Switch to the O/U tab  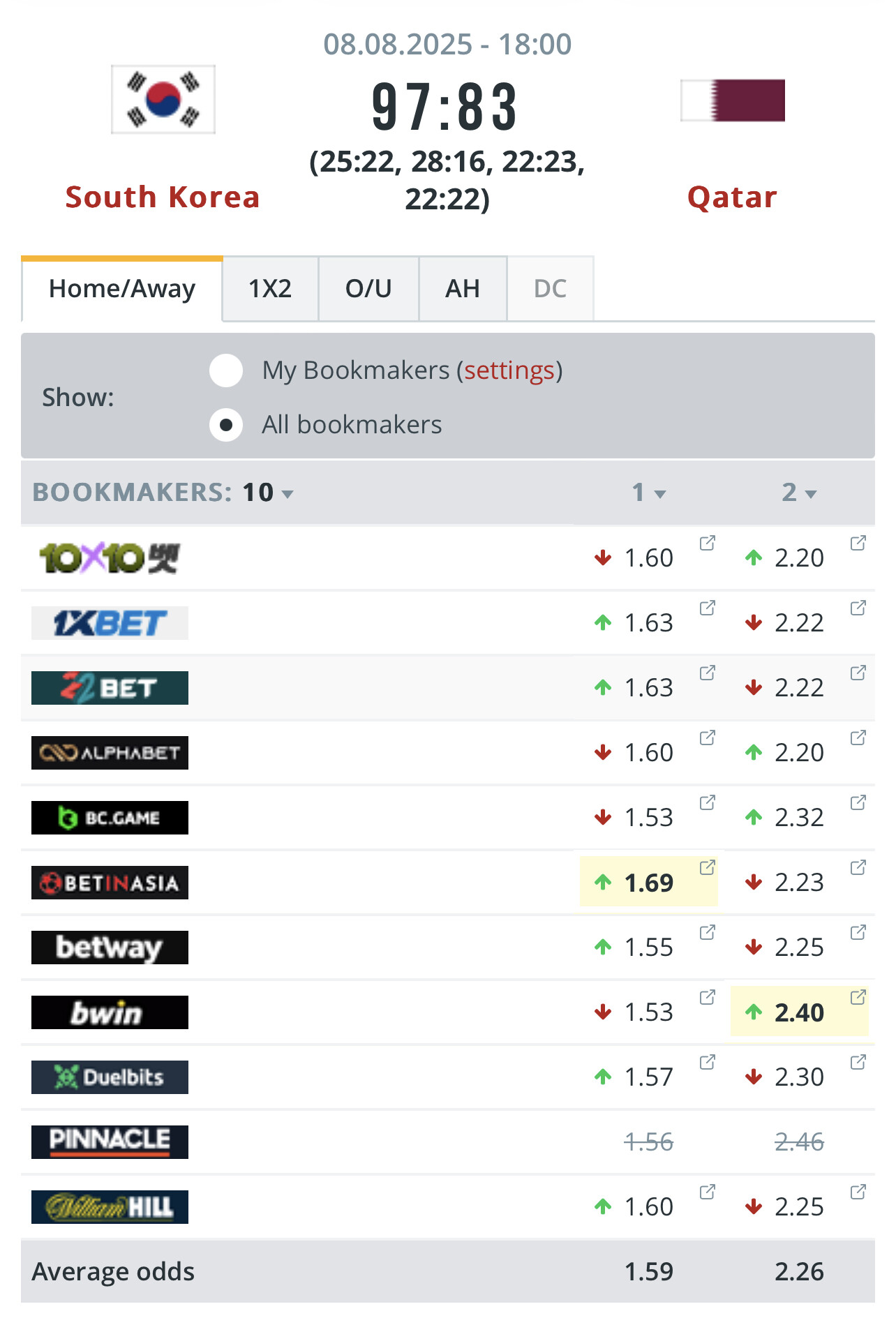click(x=368, y=289)
